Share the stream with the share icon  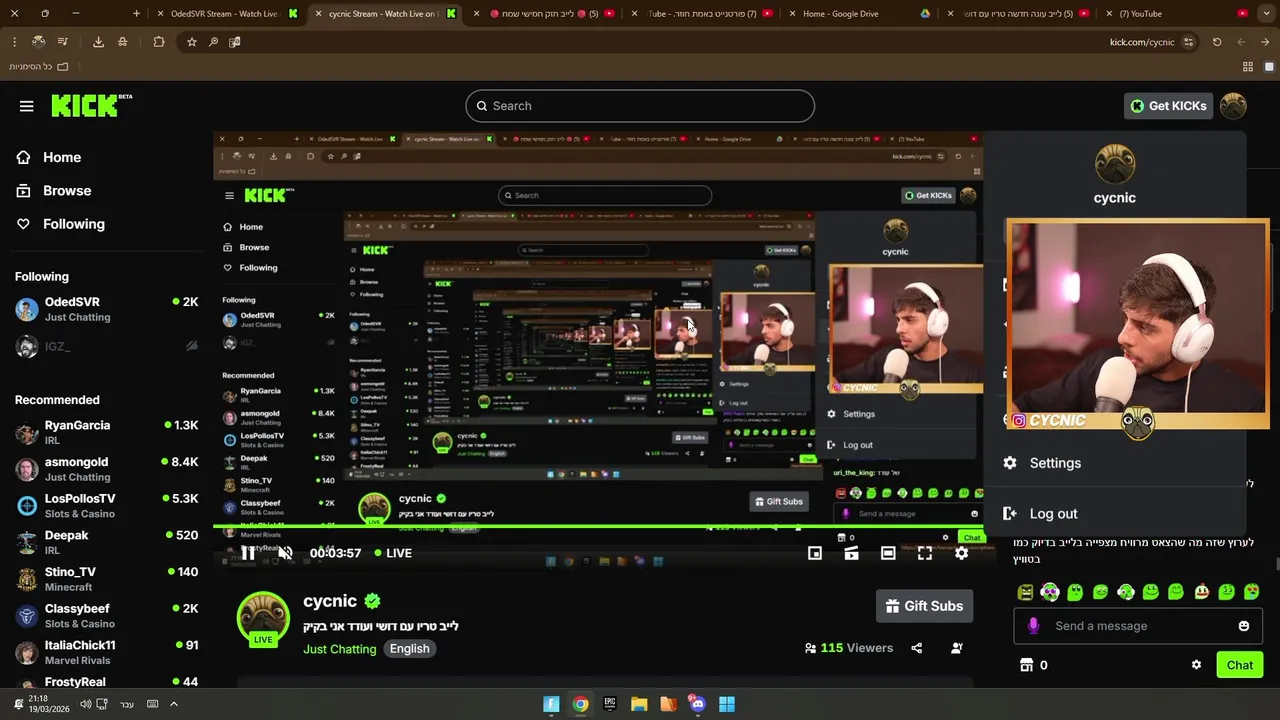point(917,648)
